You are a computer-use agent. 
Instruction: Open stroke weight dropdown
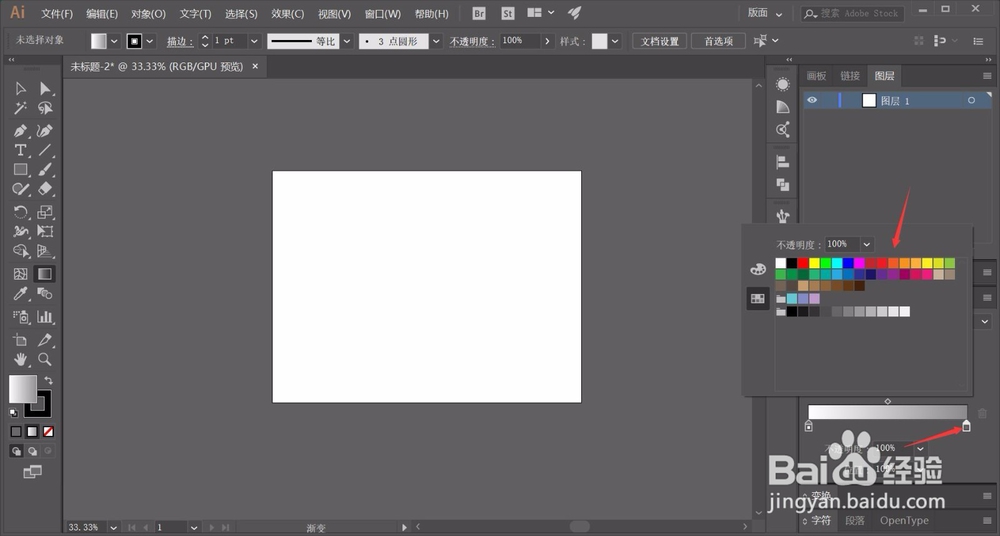tap(254, 41)
